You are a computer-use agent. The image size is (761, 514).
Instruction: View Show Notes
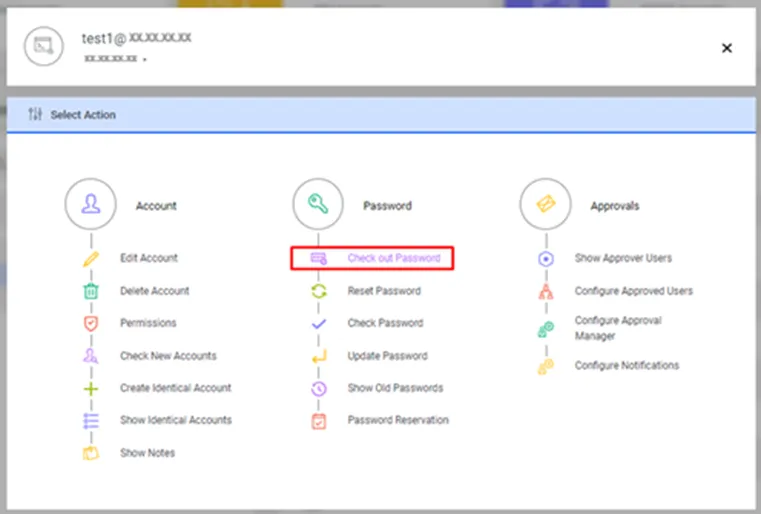point(148,453)
